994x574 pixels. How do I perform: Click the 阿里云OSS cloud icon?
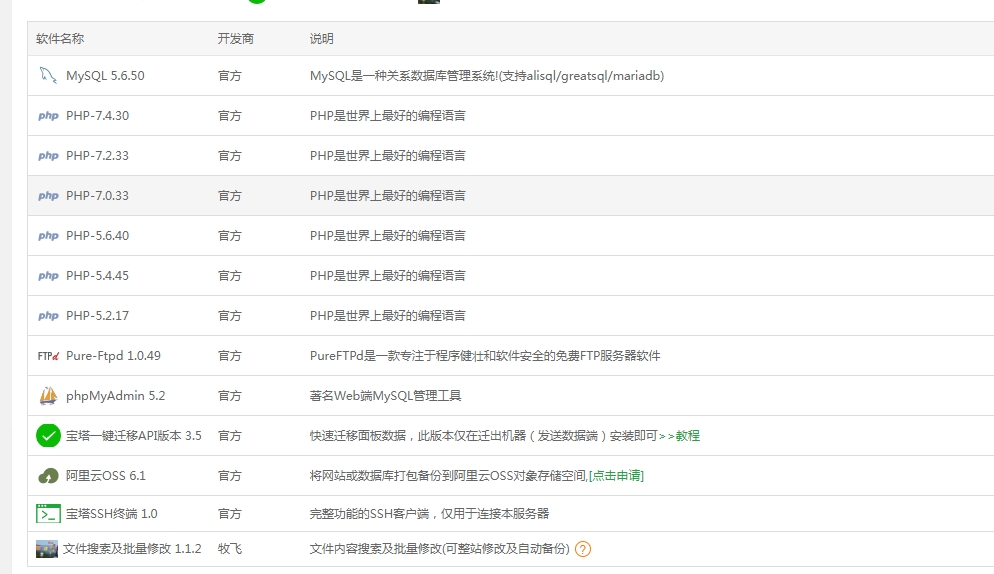coord(48,476)
